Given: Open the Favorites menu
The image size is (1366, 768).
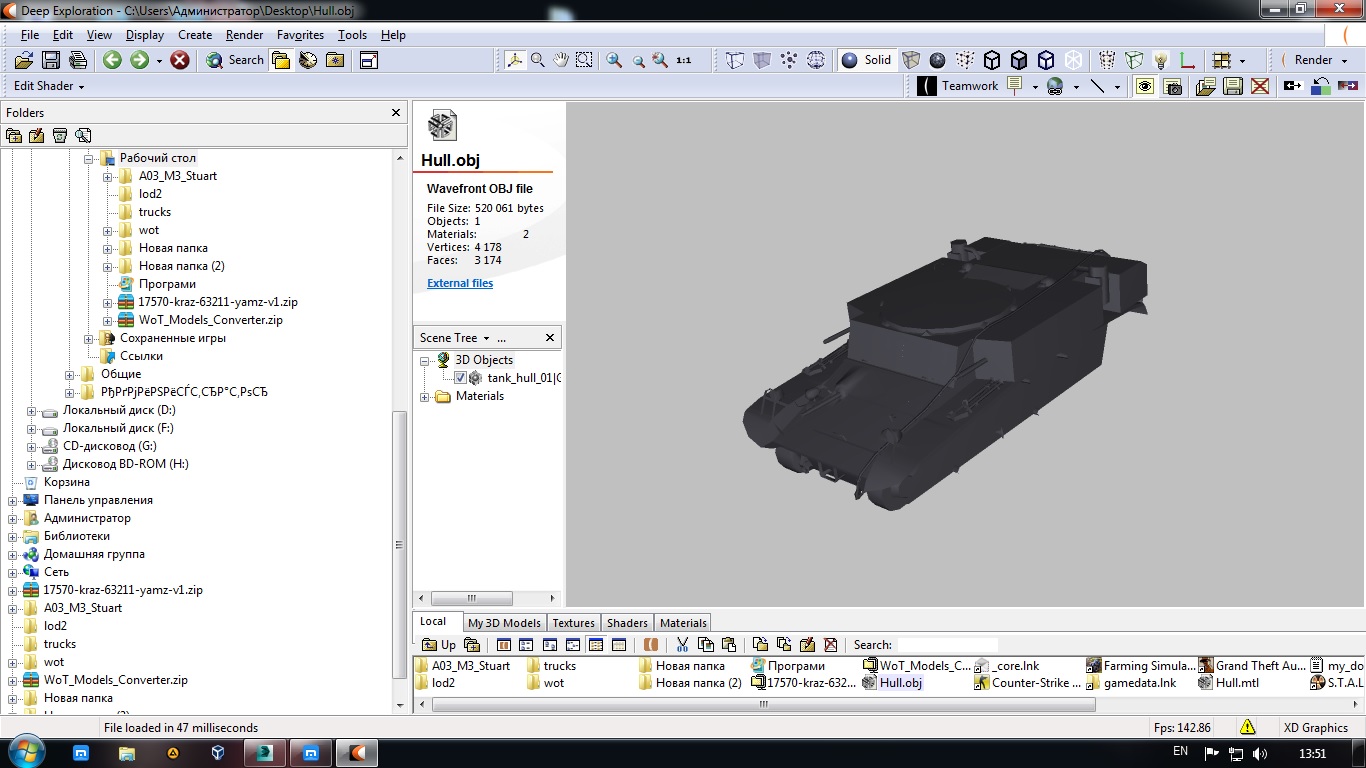Looking at the screenshot, I should pyautogui.click(x=300, y=35).
